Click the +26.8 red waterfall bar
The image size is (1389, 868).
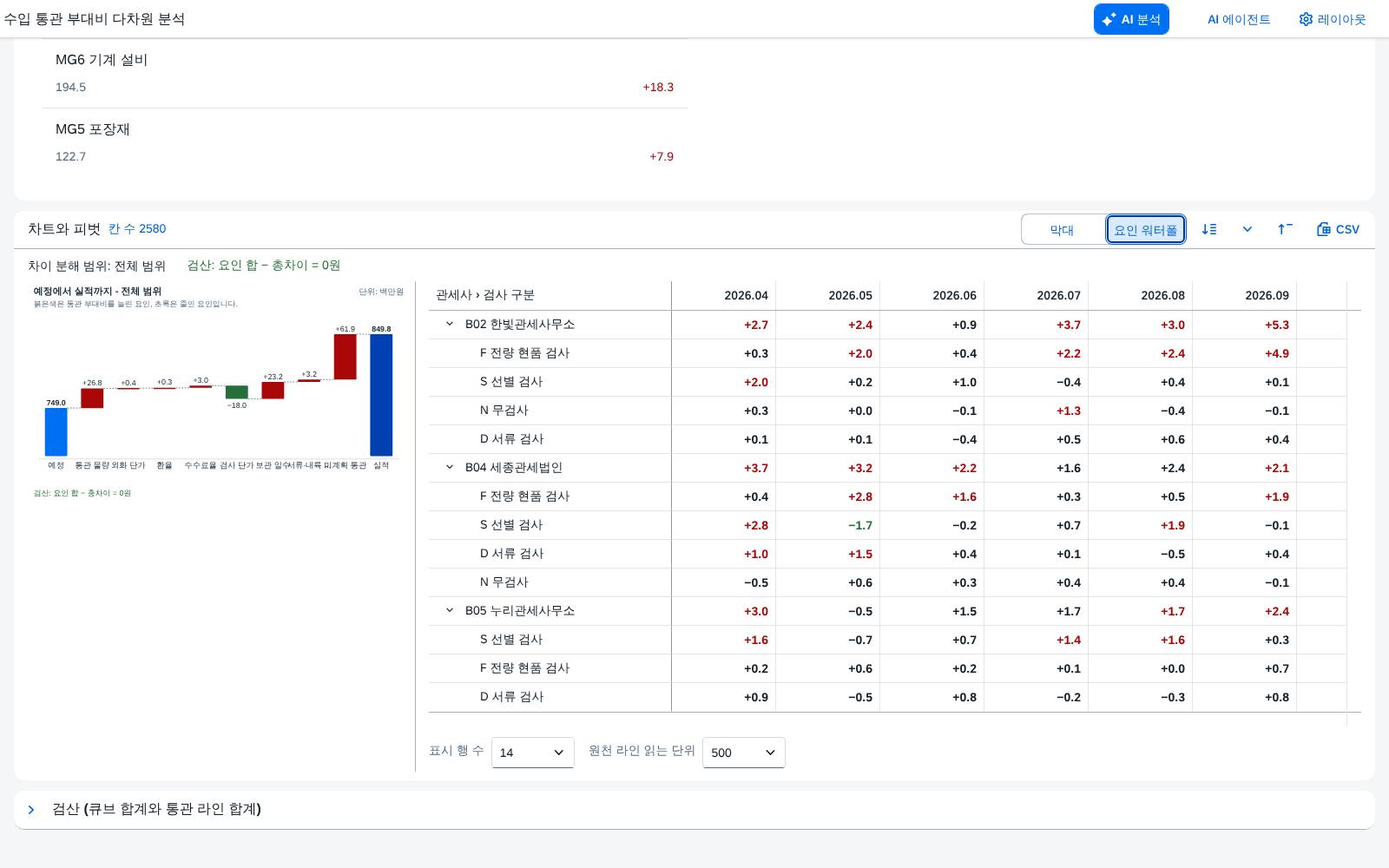click(x=92, y=398)
